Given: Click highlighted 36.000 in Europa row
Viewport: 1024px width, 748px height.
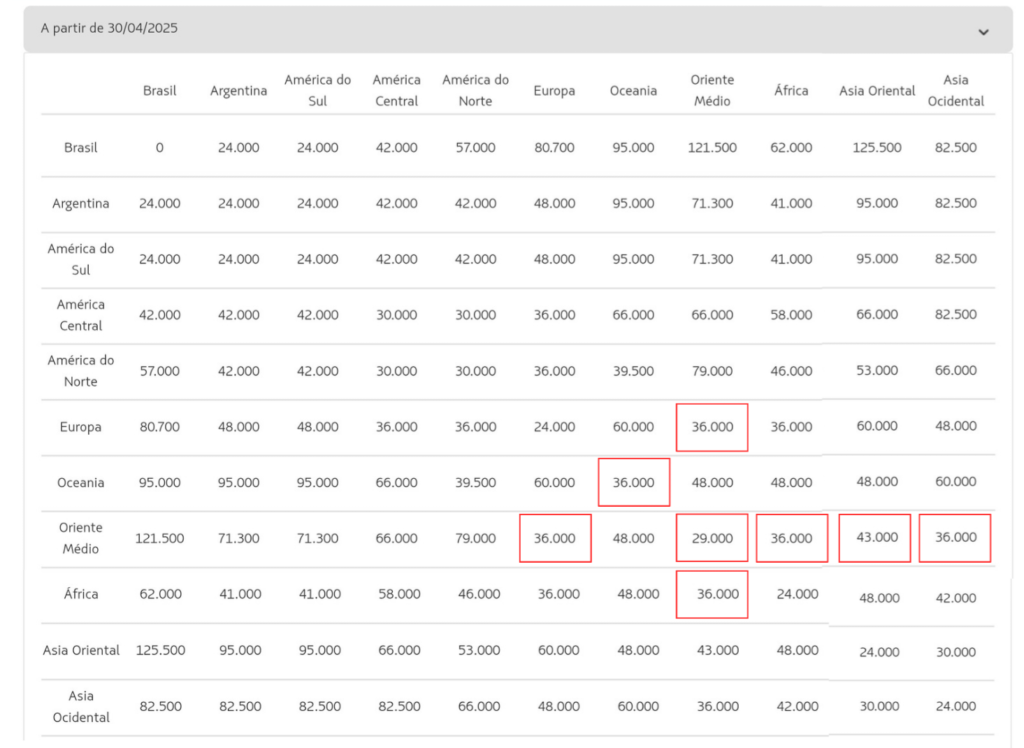Looking at the screenshot, I should (712, 427).
